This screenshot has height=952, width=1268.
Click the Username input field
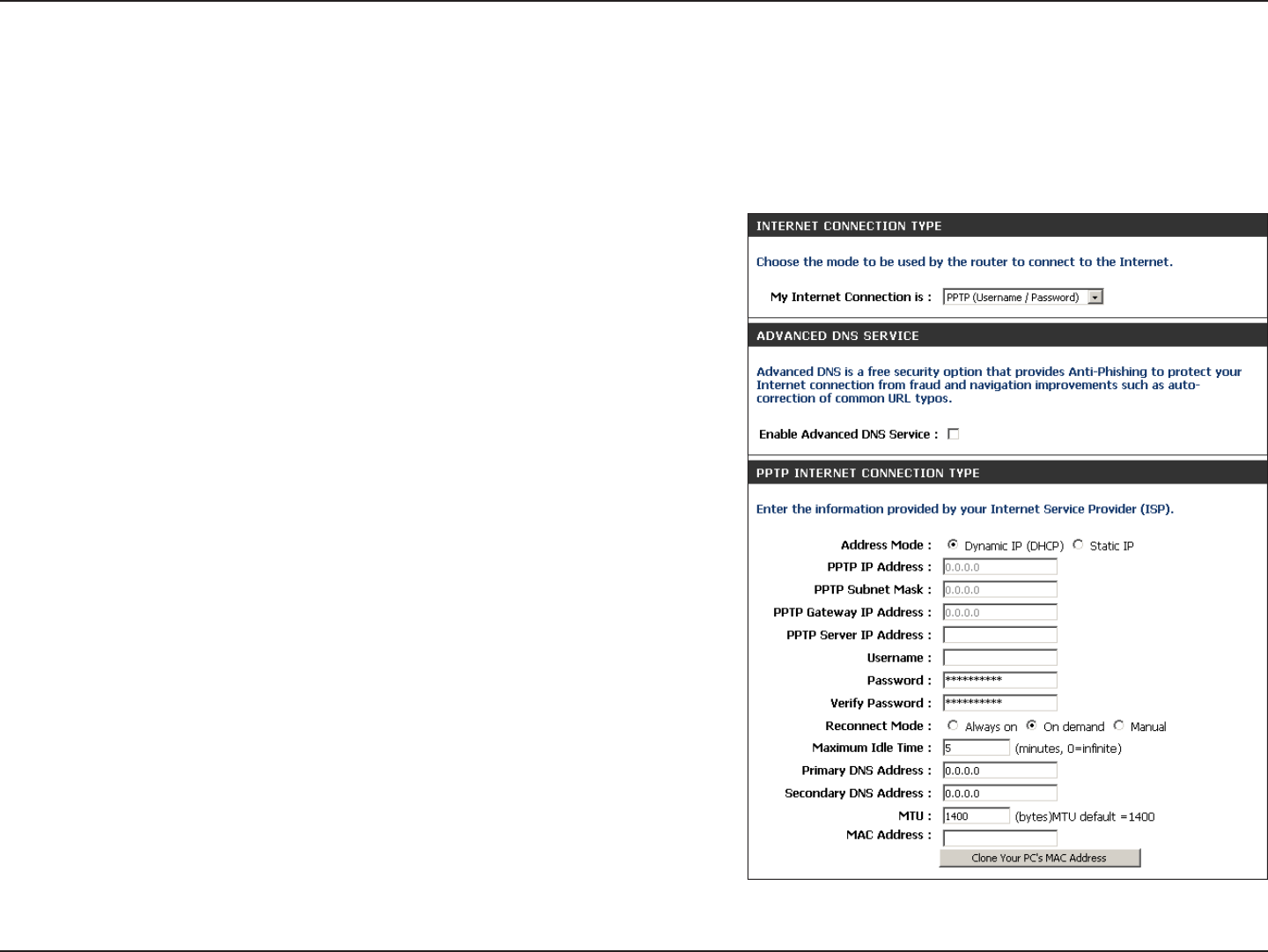click(x=1000, y=658)
